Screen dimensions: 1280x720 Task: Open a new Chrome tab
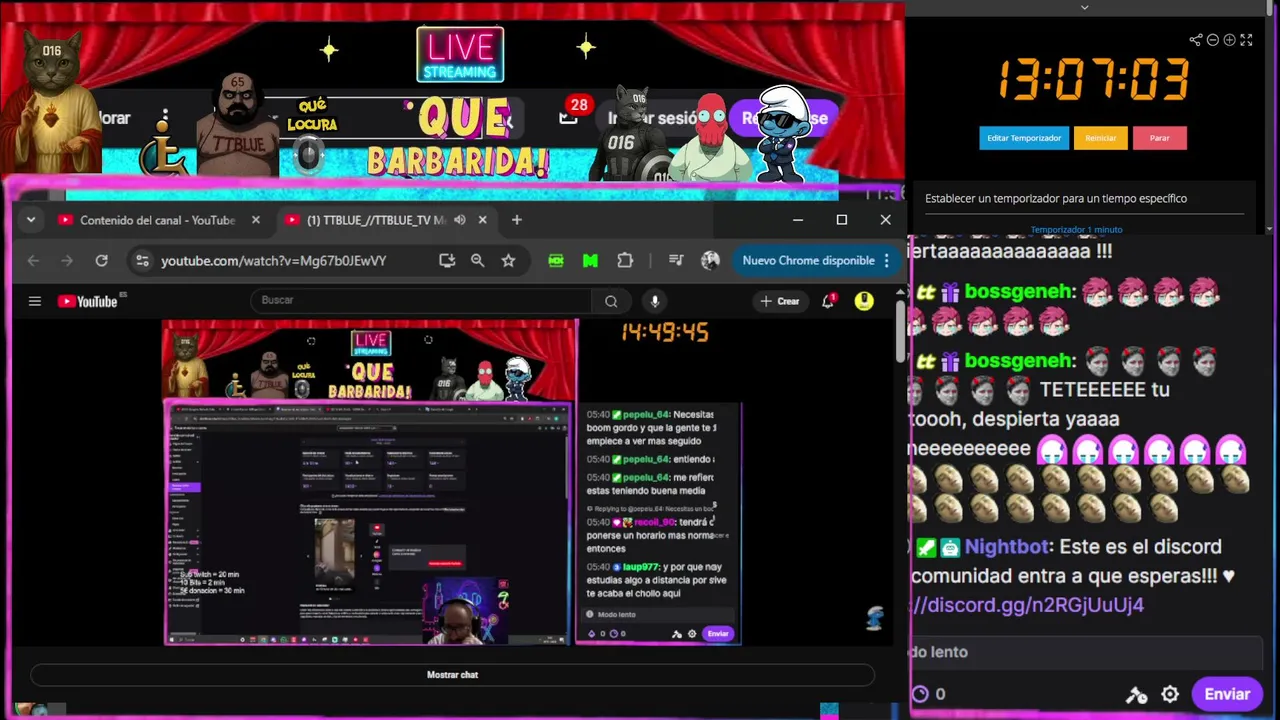[517, 220]
